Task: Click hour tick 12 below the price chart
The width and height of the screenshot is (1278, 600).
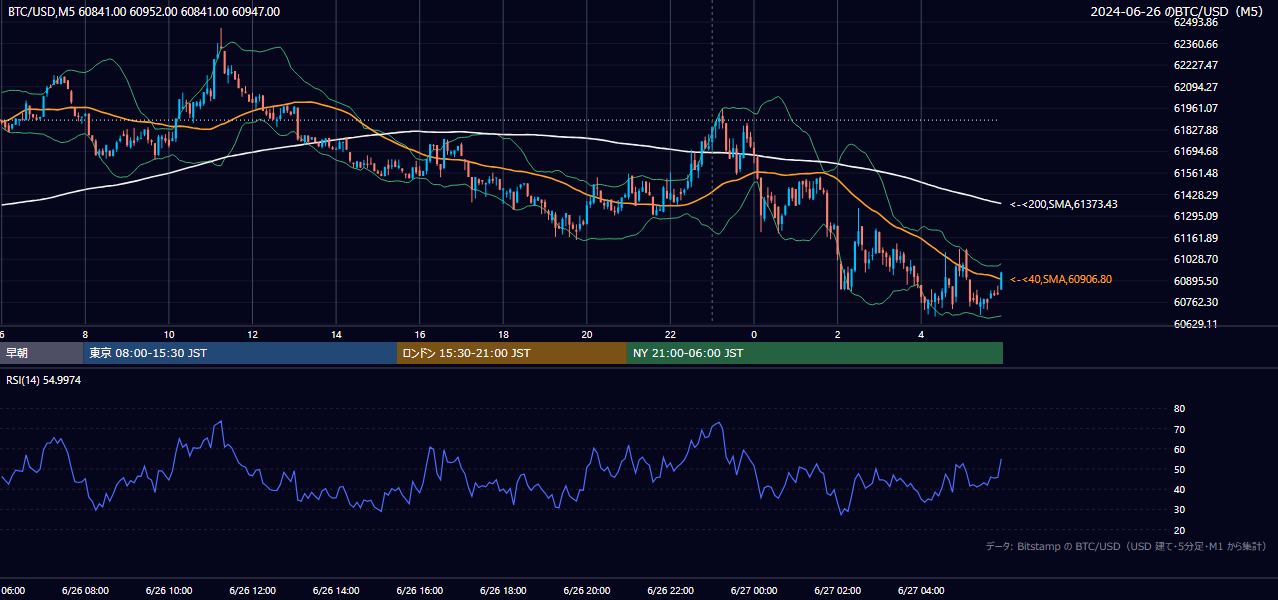Action: (252, 334)
